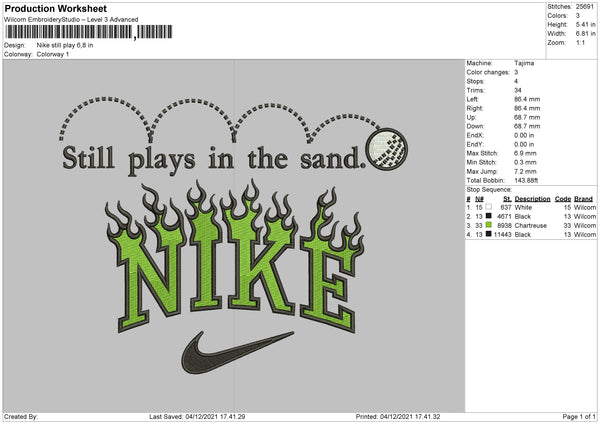Click the 'St.' column header
The height and width of the screenshot is (424, 600).
pyautogui.click(x=507, y=199)
